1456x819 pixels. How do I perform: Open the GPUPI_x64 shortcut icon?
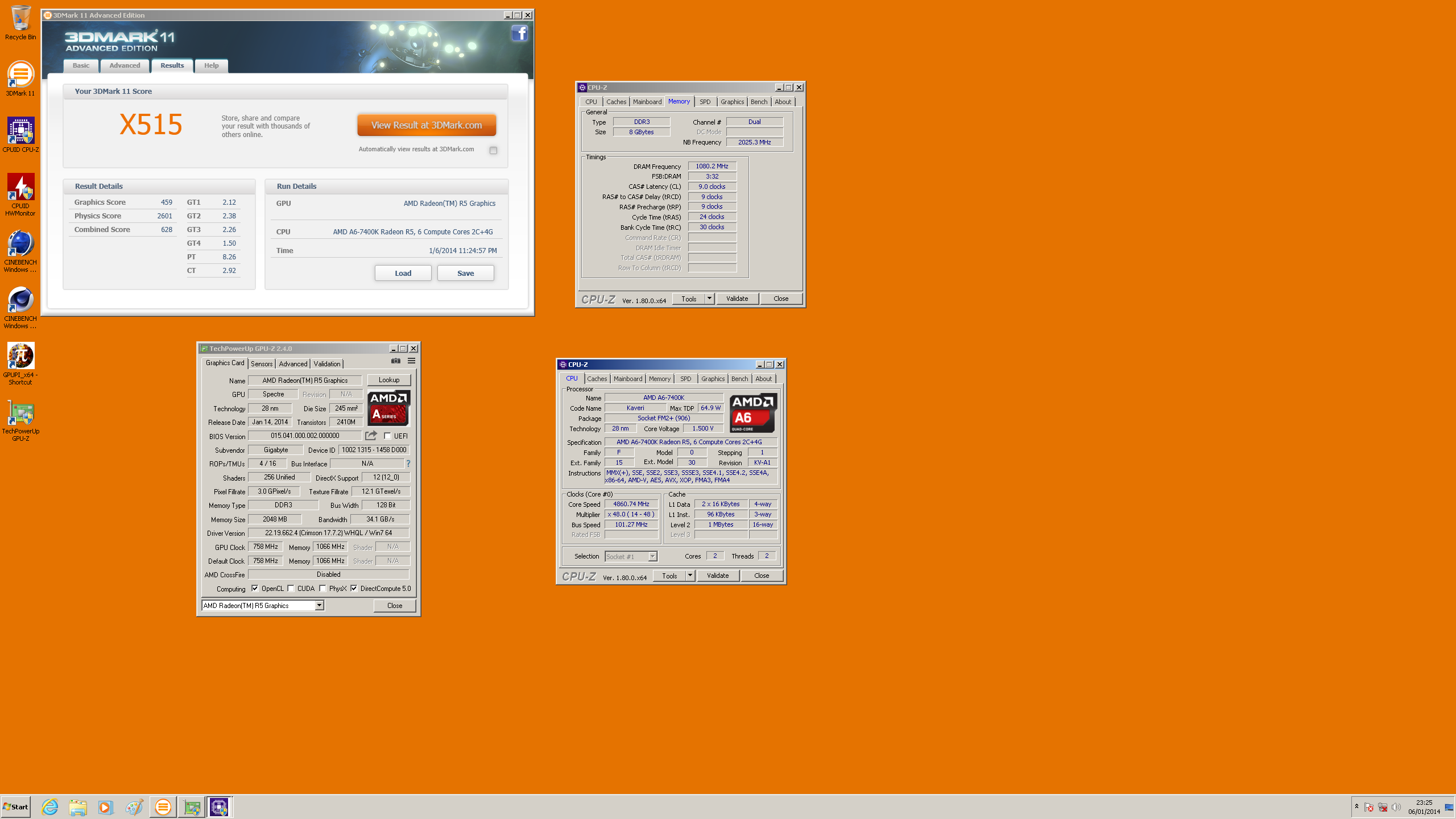[20, 363]
